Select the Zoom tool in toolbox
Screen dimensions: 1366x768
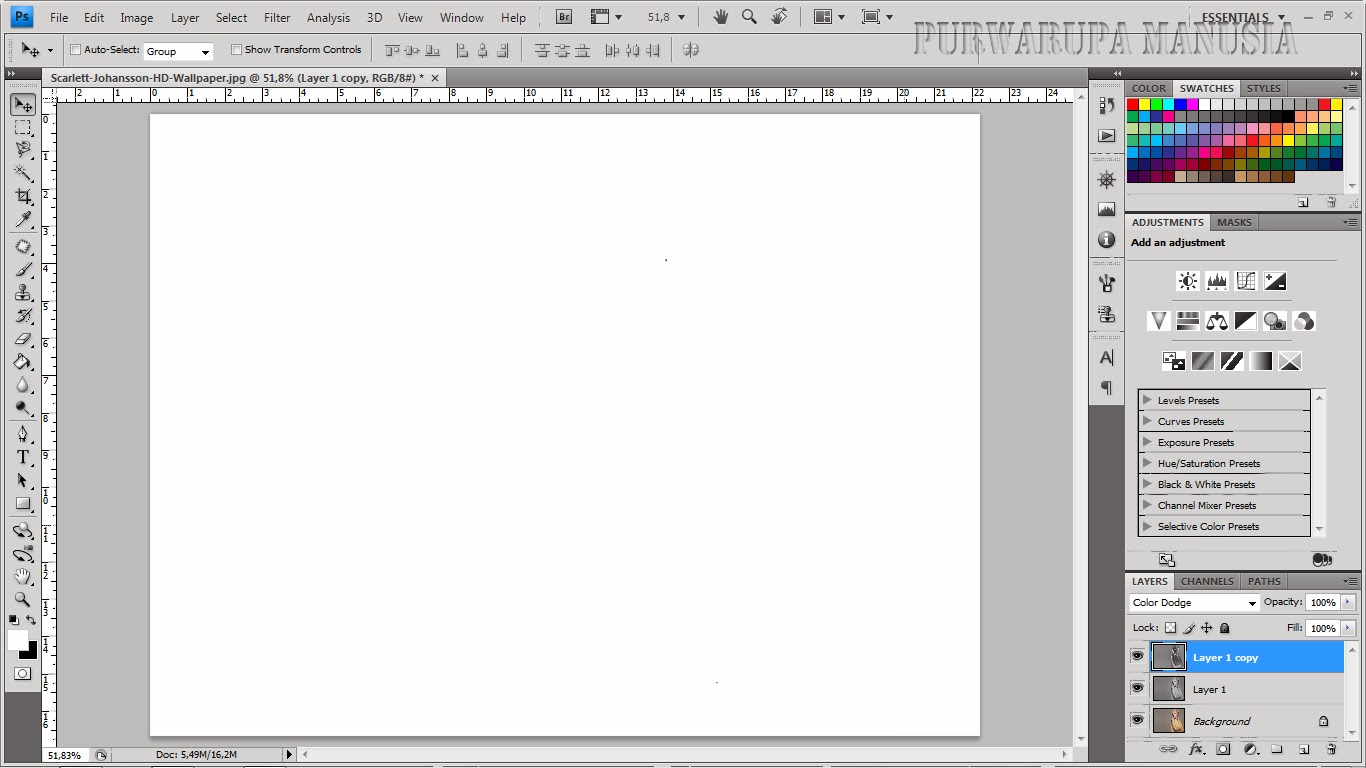[22, 599]
